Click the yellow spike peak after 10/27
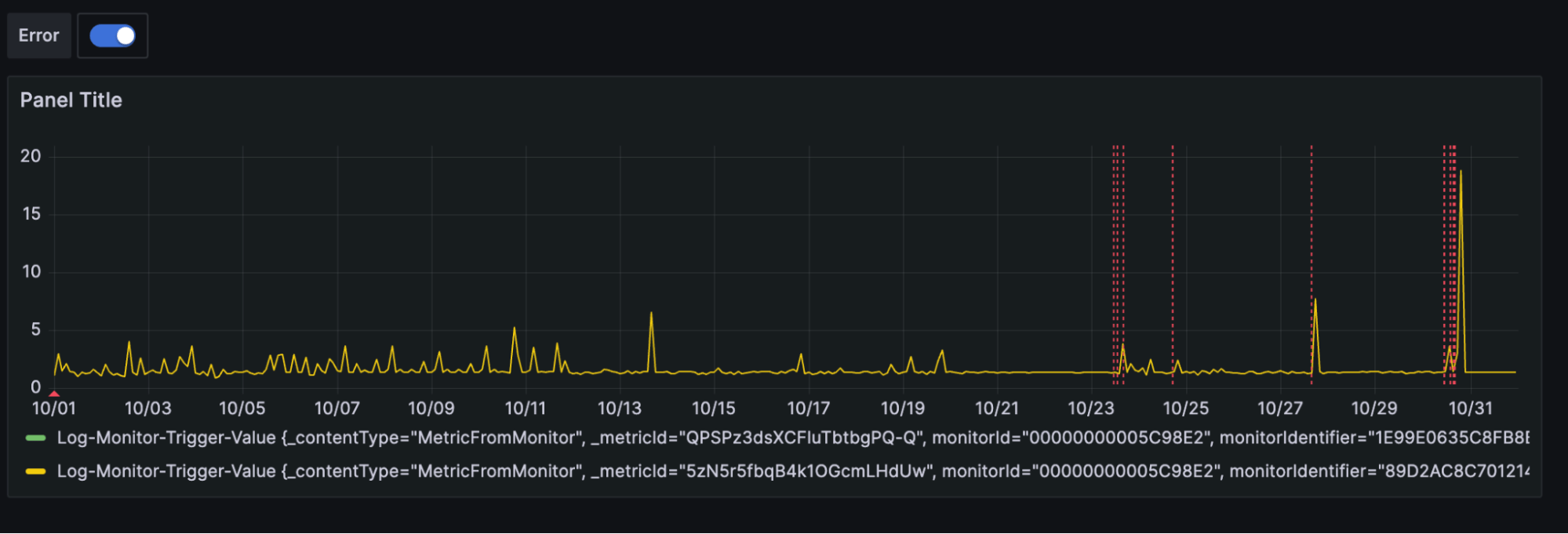Screen dimensions: 1568x534 click(x=1315, y=300)
